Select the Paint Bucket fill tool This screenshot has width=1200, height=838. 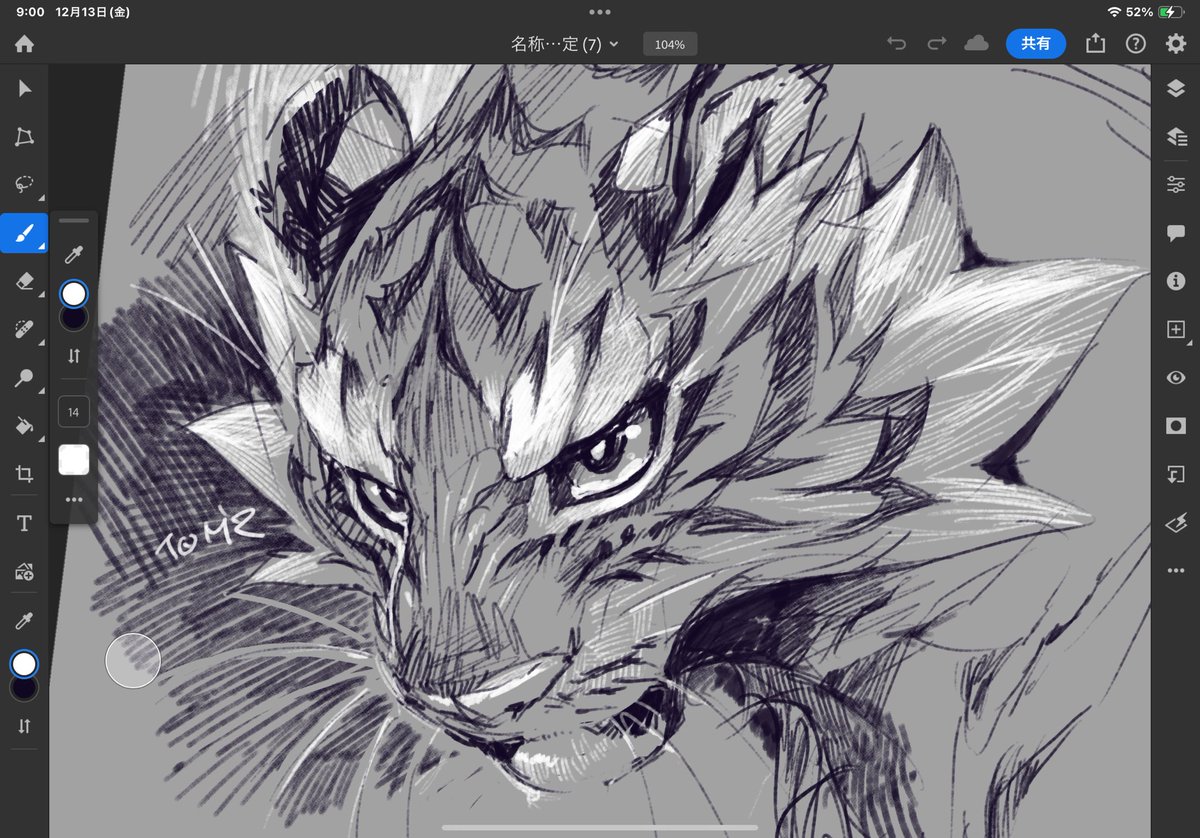pyautogui.click(x=25, y=427)
